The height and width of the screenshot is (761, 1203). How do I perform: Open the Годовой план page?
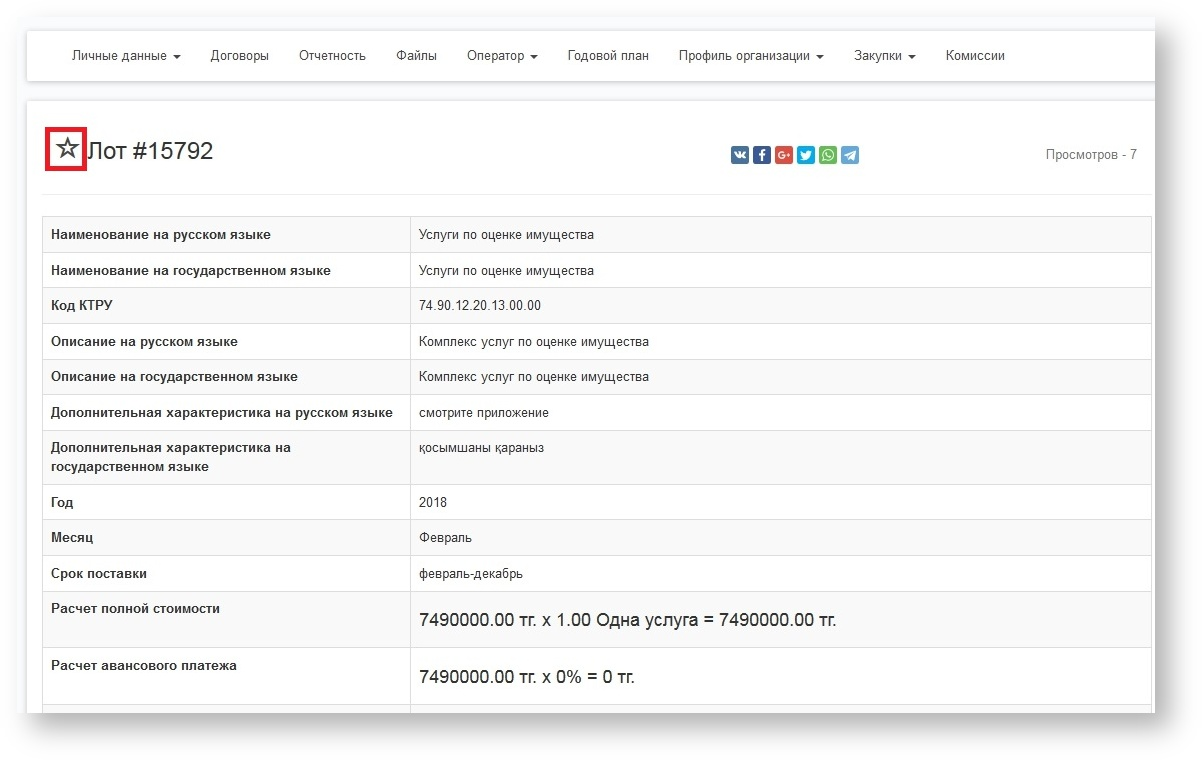pyautogui.click(x=608, y=56)
